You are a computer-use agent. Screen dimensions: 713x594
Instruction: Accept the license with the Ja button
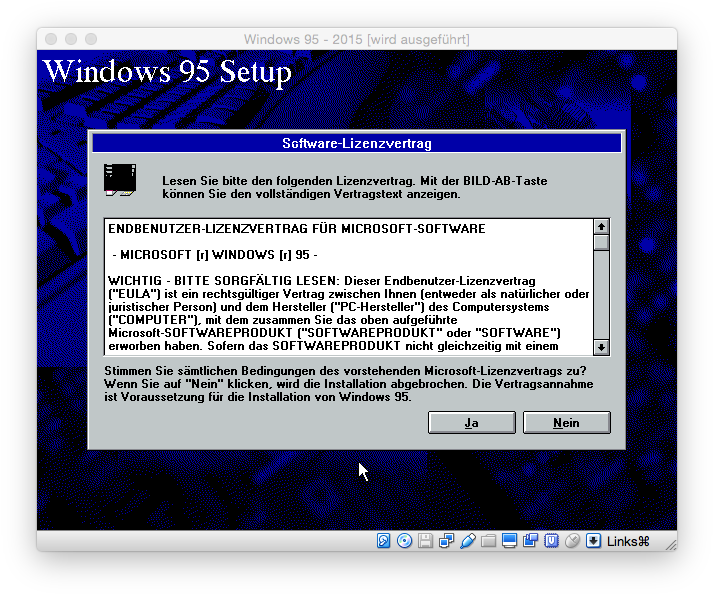[472, 423]
